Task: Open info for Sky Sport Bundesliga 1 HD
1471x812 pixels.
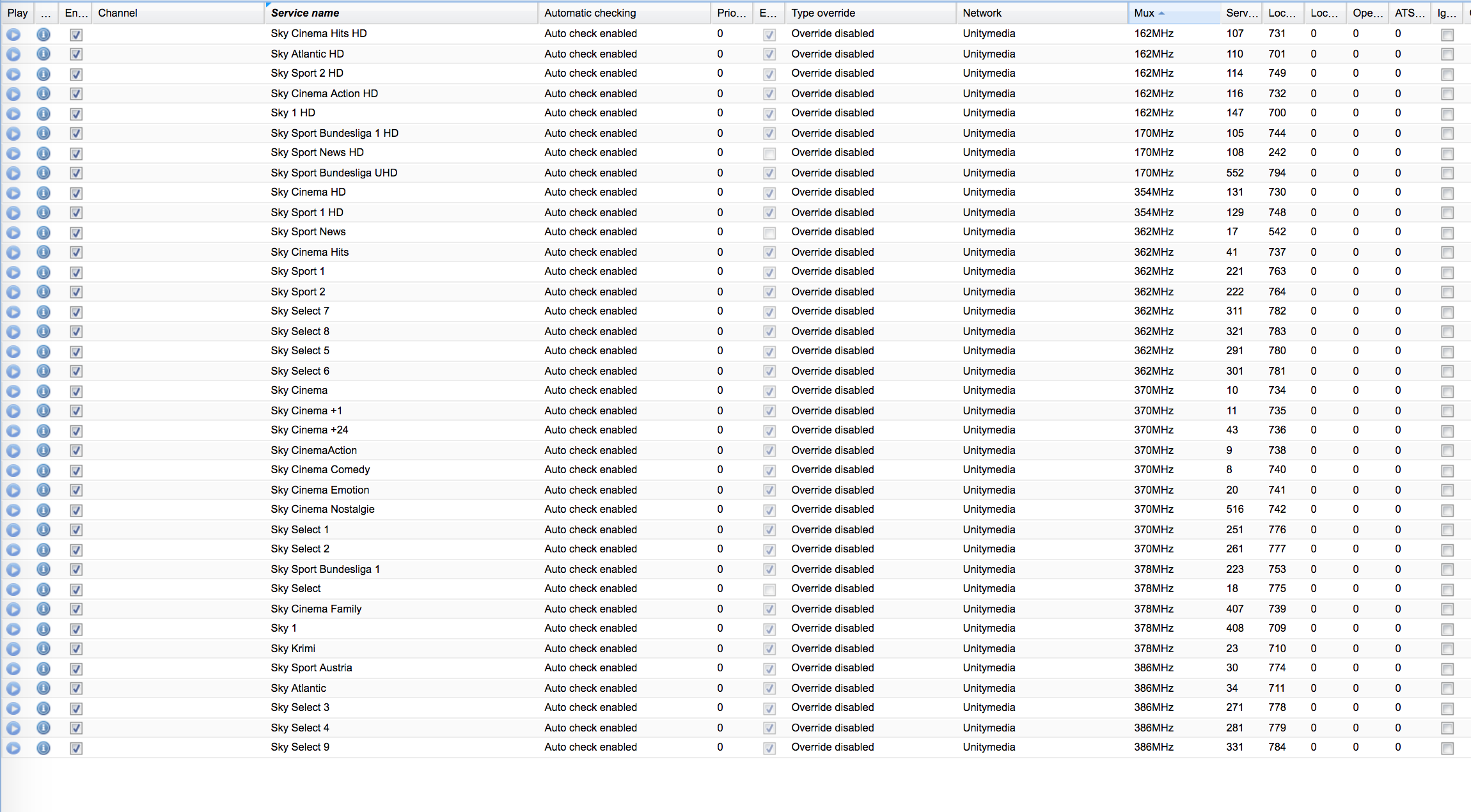Action: [43, 134]
